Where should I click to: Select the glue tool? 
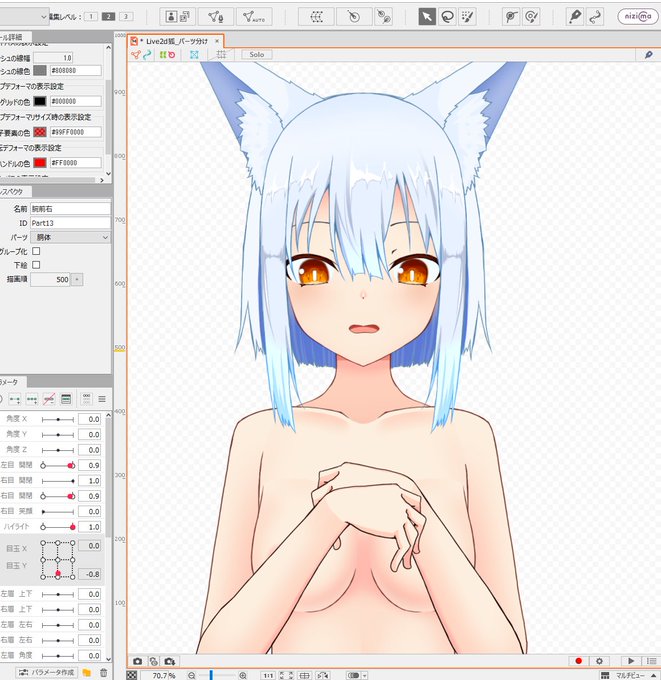(x=511, y=17)
